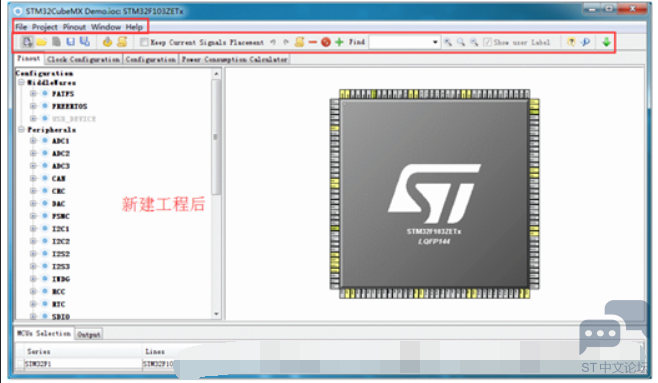Expand the FREERTOS tree node
The image size is (658, 383).
[x=33, y=106]
